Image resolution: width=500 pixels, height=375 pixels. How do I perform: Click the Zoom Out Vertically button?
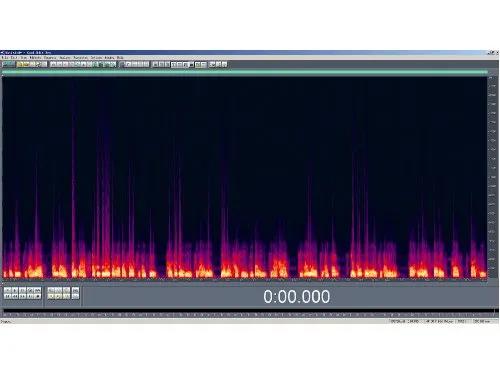tap(75, 296)
